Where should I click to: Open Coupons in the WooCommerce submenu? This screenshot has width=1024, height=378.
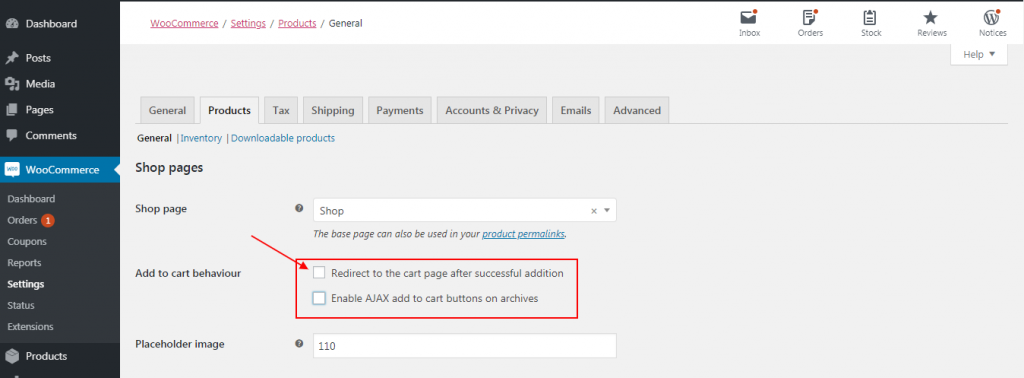point(27,242)
